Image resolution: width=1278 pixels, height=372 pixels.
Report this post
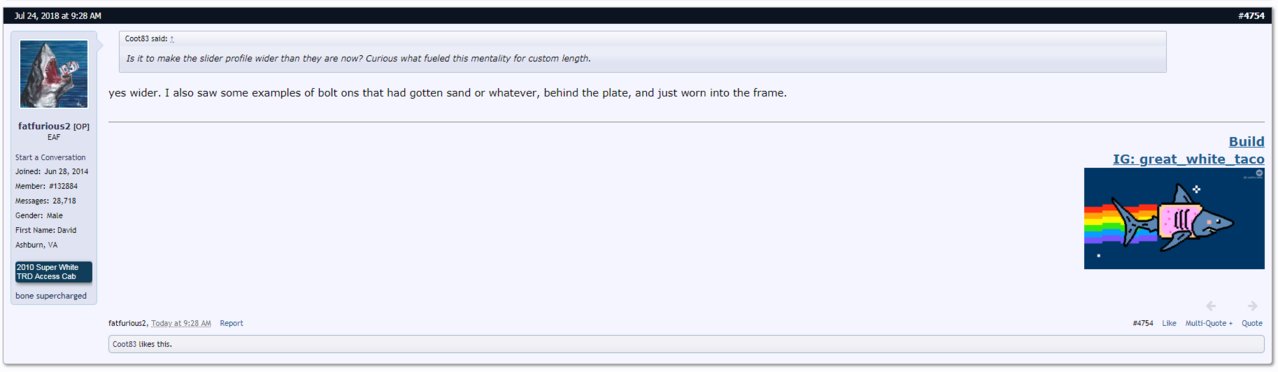pos(231,323)
